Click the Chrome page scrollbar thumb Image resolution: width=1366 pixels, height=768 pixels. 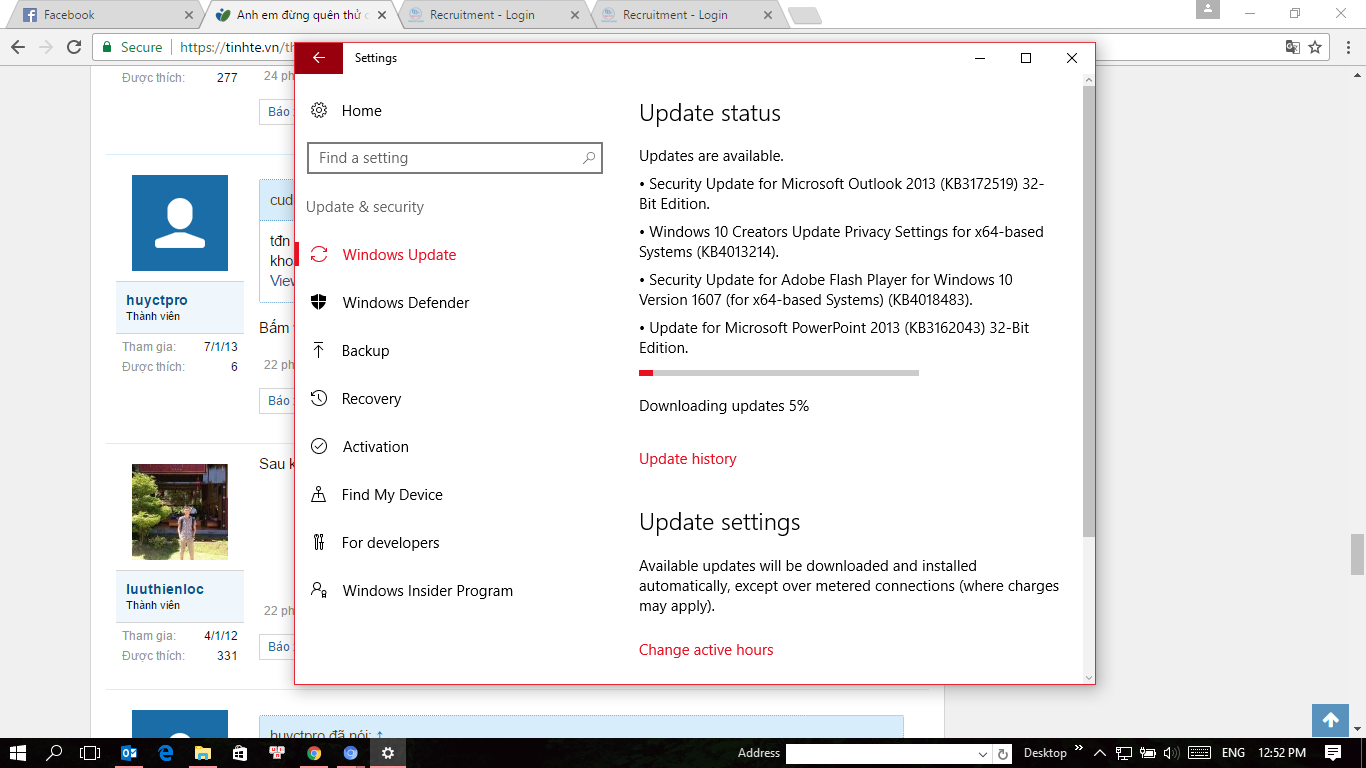[1357, 554]
